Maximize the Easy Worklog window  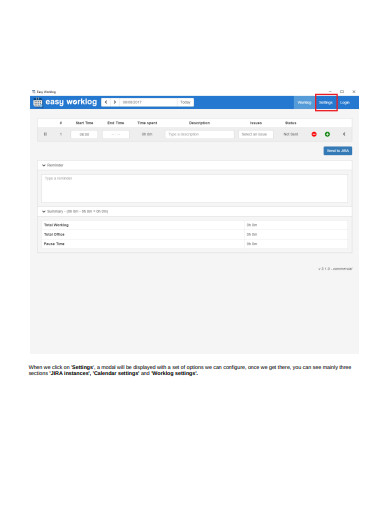(x=342, y=91)
